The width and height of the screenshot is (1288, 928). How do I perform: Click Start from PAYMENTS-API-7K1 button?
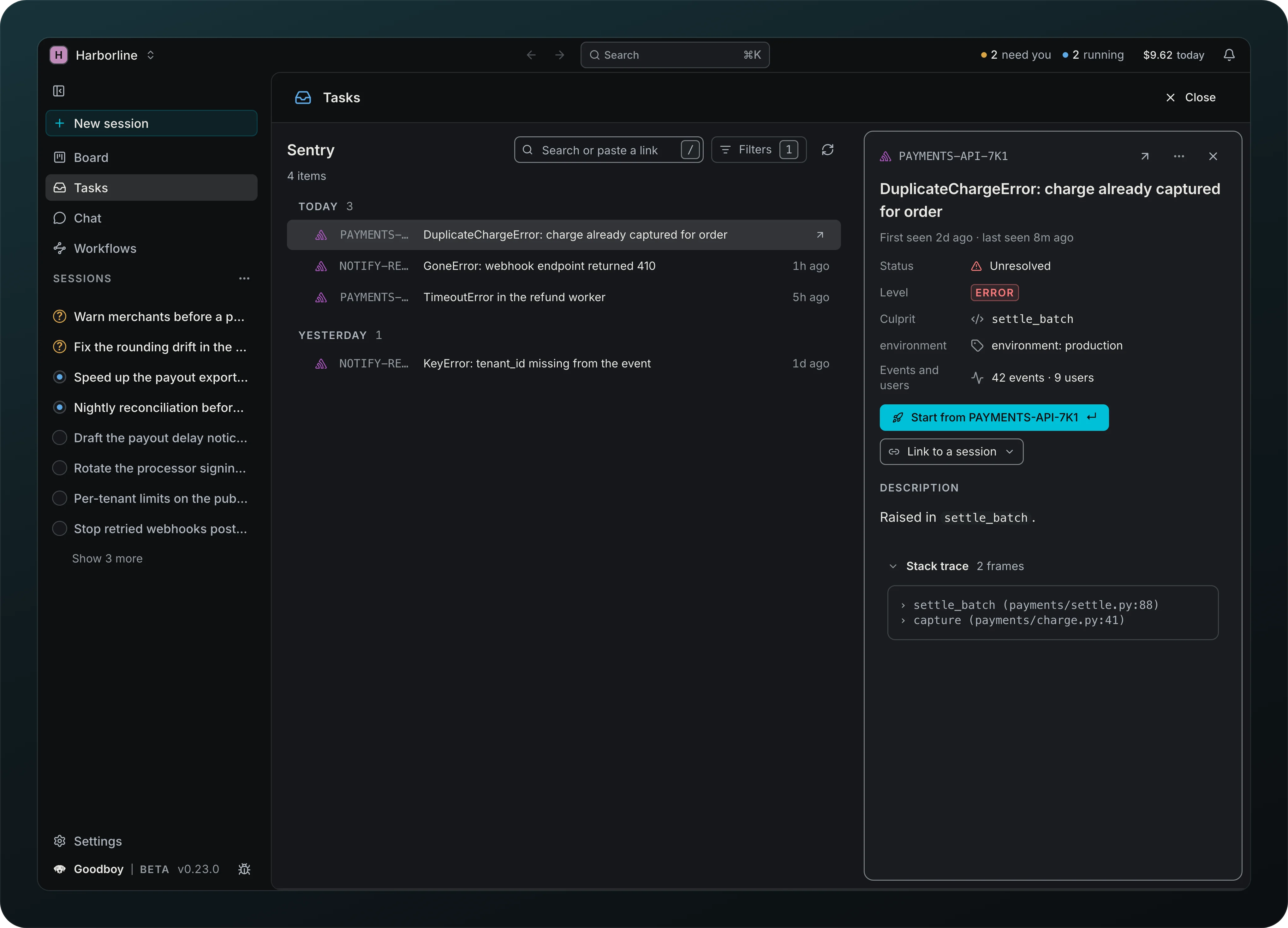[994, 417]
